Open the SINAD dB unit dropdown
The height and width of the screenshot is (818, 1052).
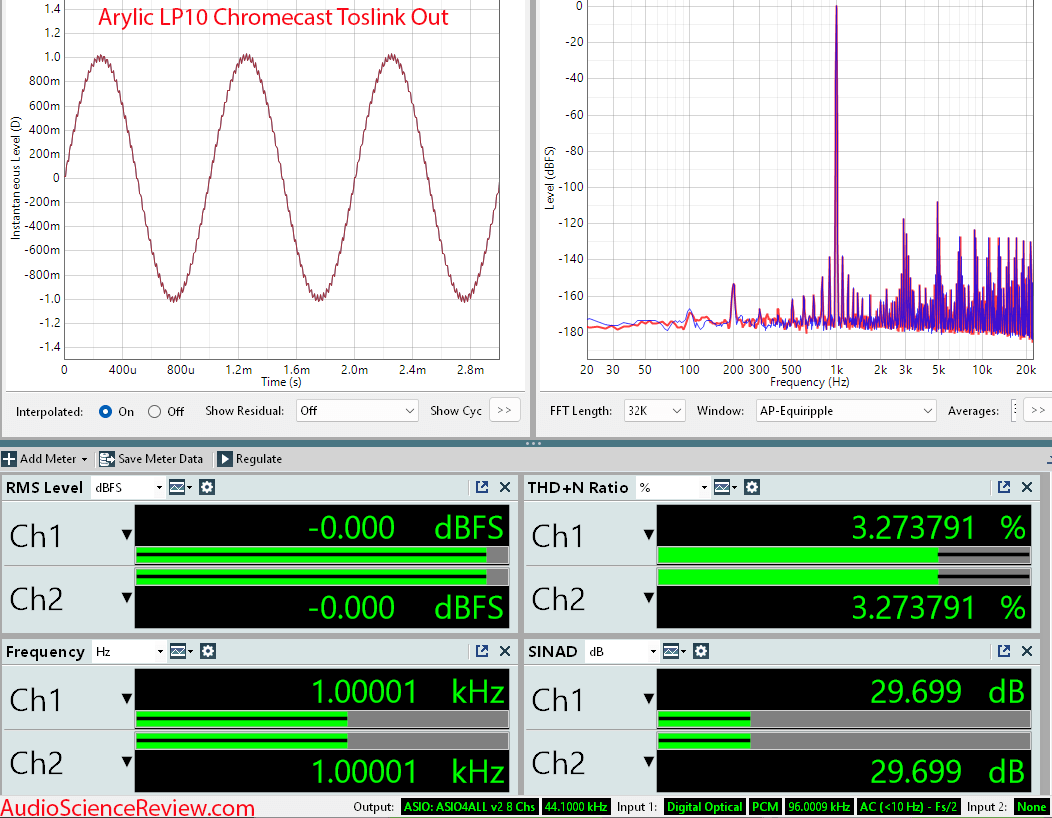click(622, 652)
